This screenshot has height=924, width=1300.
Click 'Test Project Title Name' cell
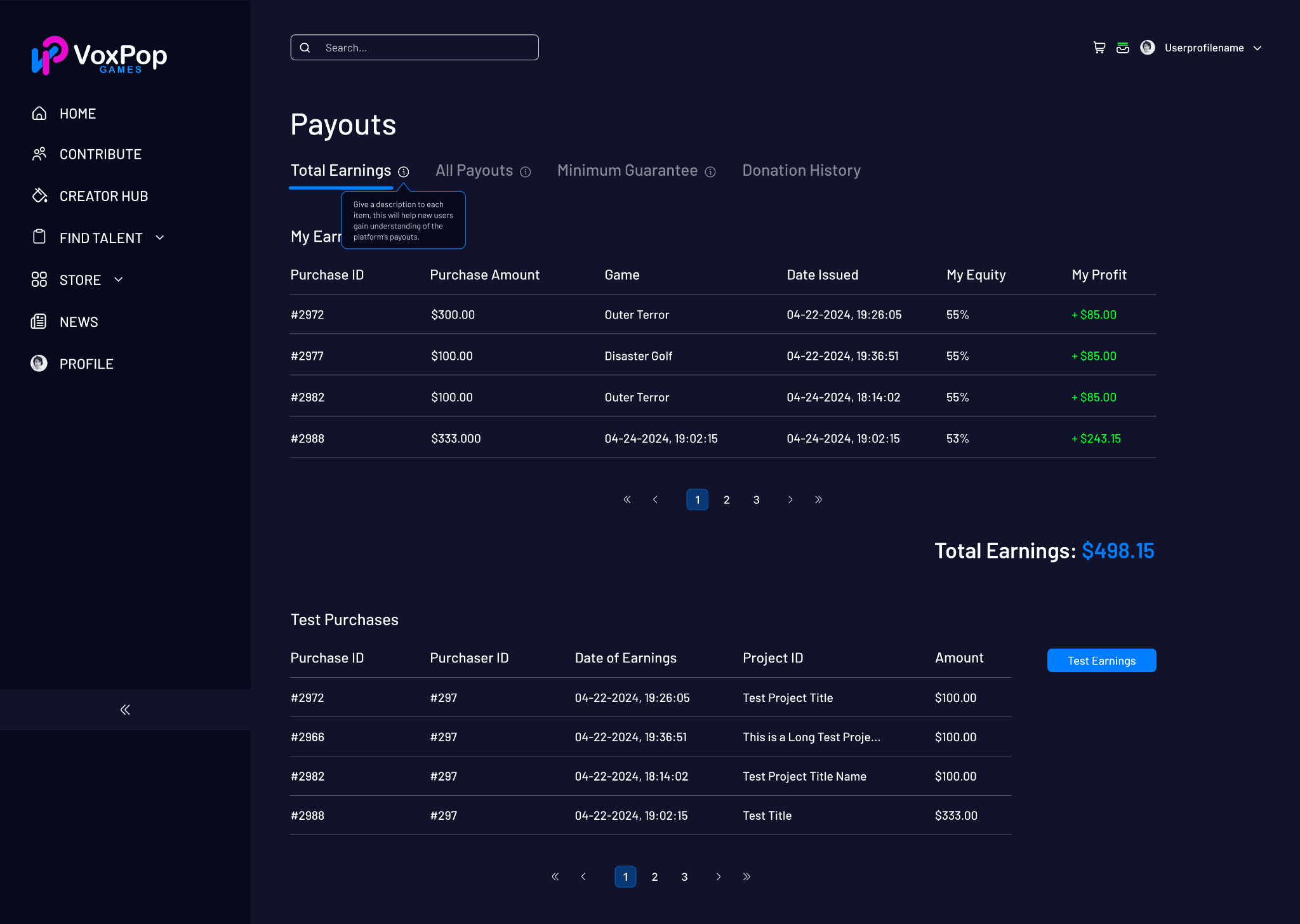(x=804, y=776)
